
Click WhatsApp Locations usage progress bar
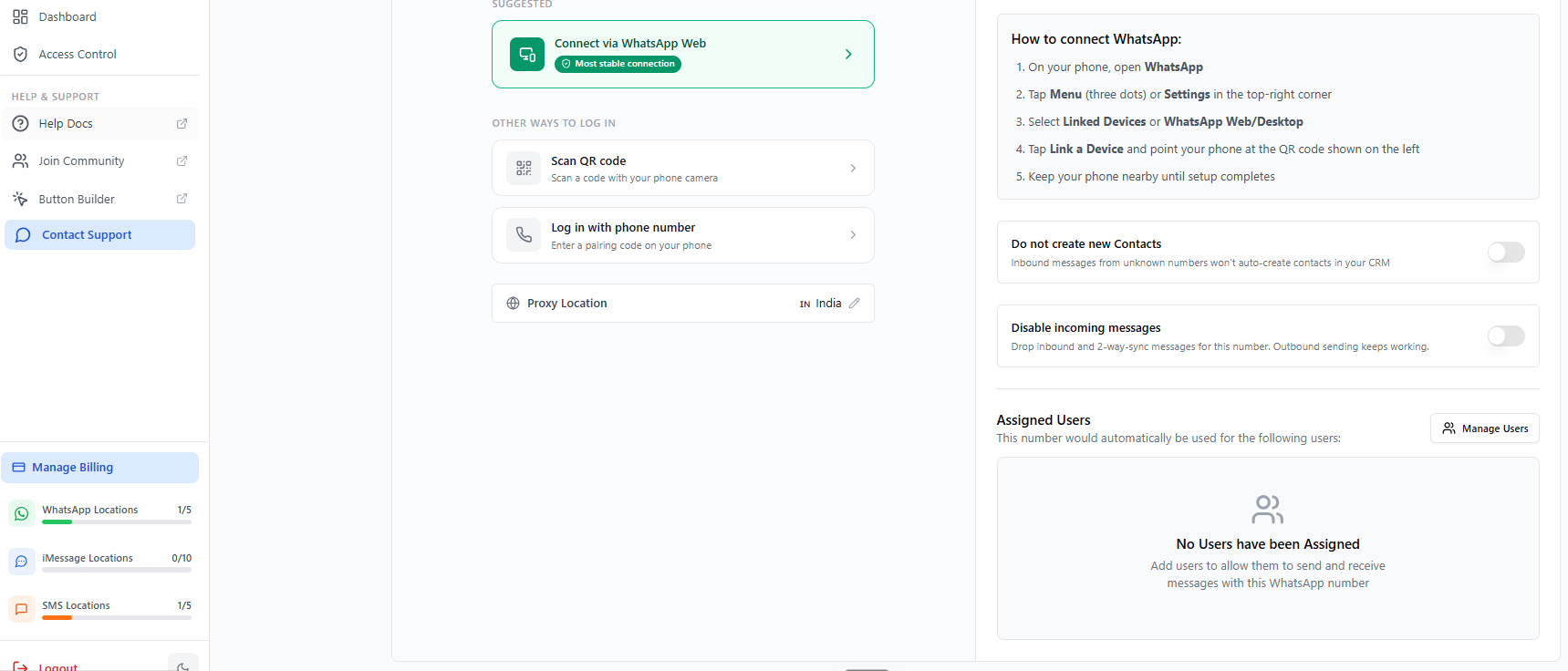pos(117,522)
